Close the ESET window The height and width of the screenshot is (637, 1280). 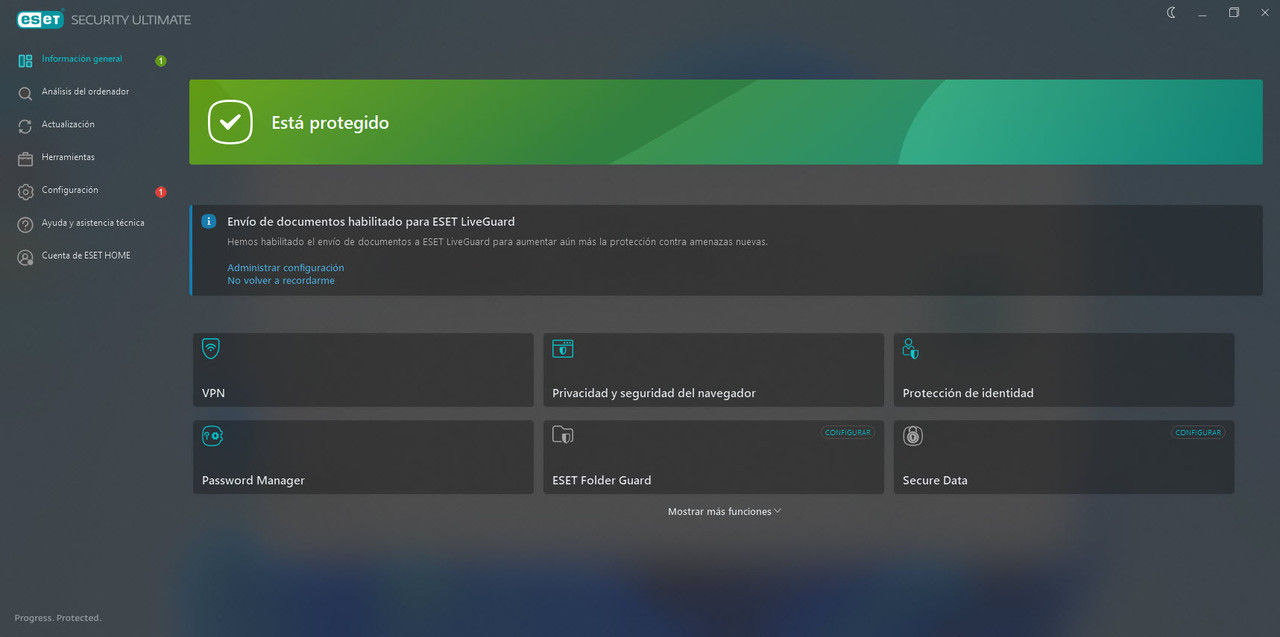click(1264, 13)
